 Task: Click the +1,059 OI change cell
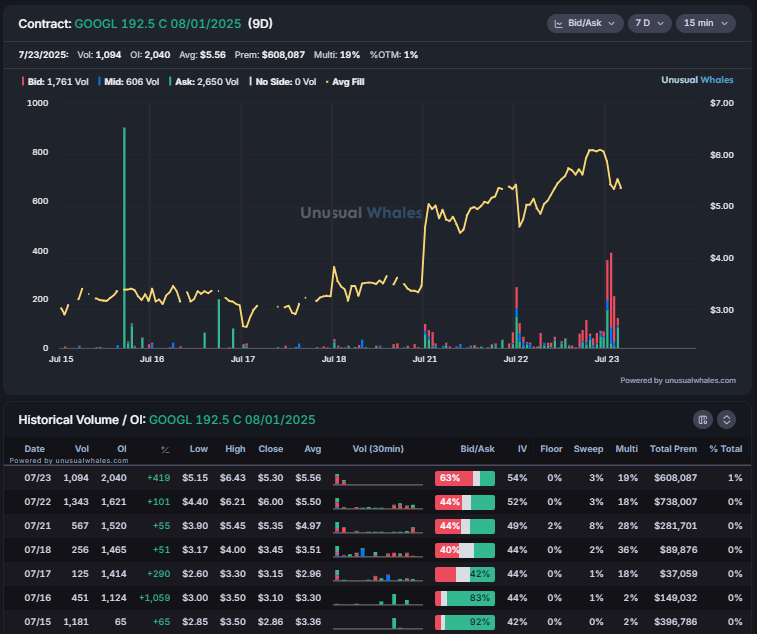pyautogui.click(x=154, y=597)
